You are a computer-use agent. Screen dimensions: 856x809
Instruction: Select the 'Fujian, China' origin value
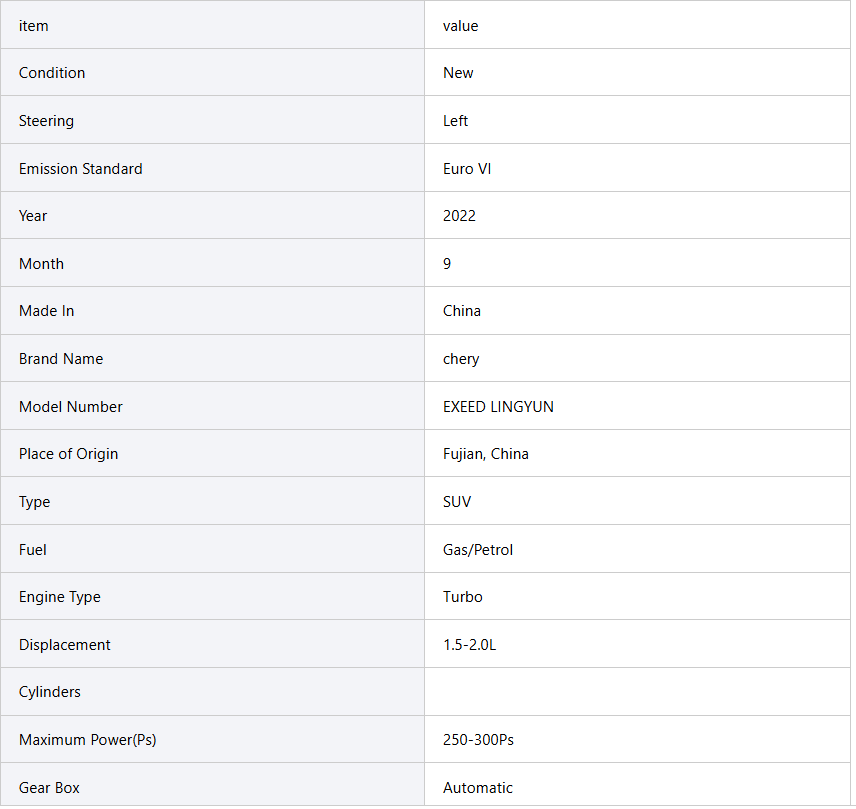[486, 454]
